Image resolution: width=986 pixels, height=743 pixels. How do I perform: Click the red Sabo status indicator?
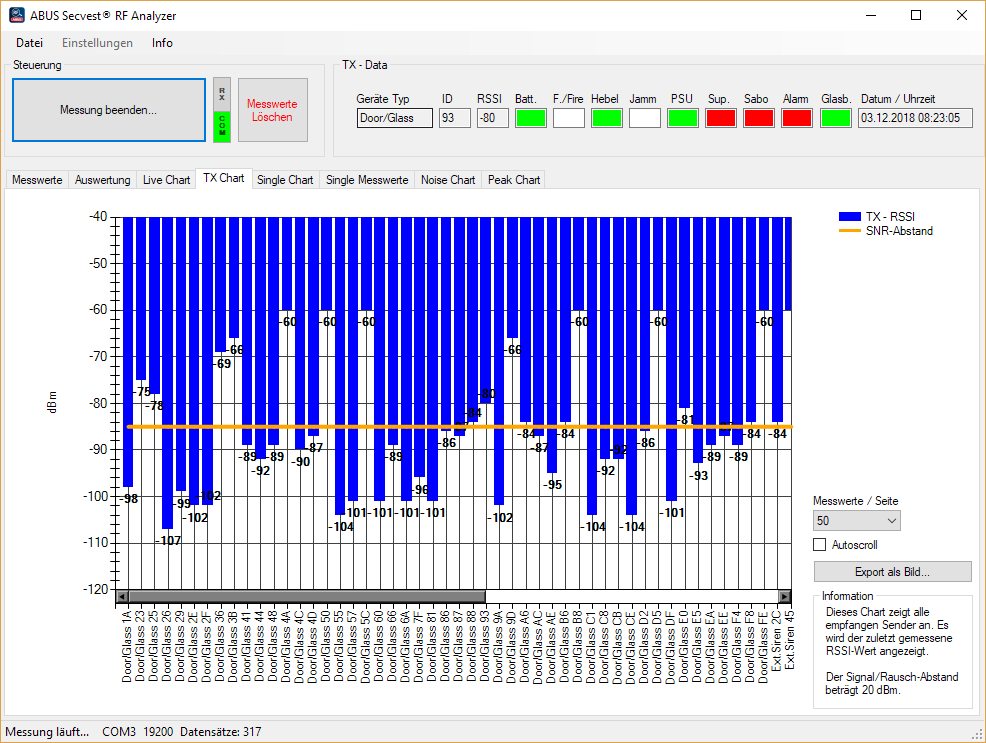click(x=759, y=118)
